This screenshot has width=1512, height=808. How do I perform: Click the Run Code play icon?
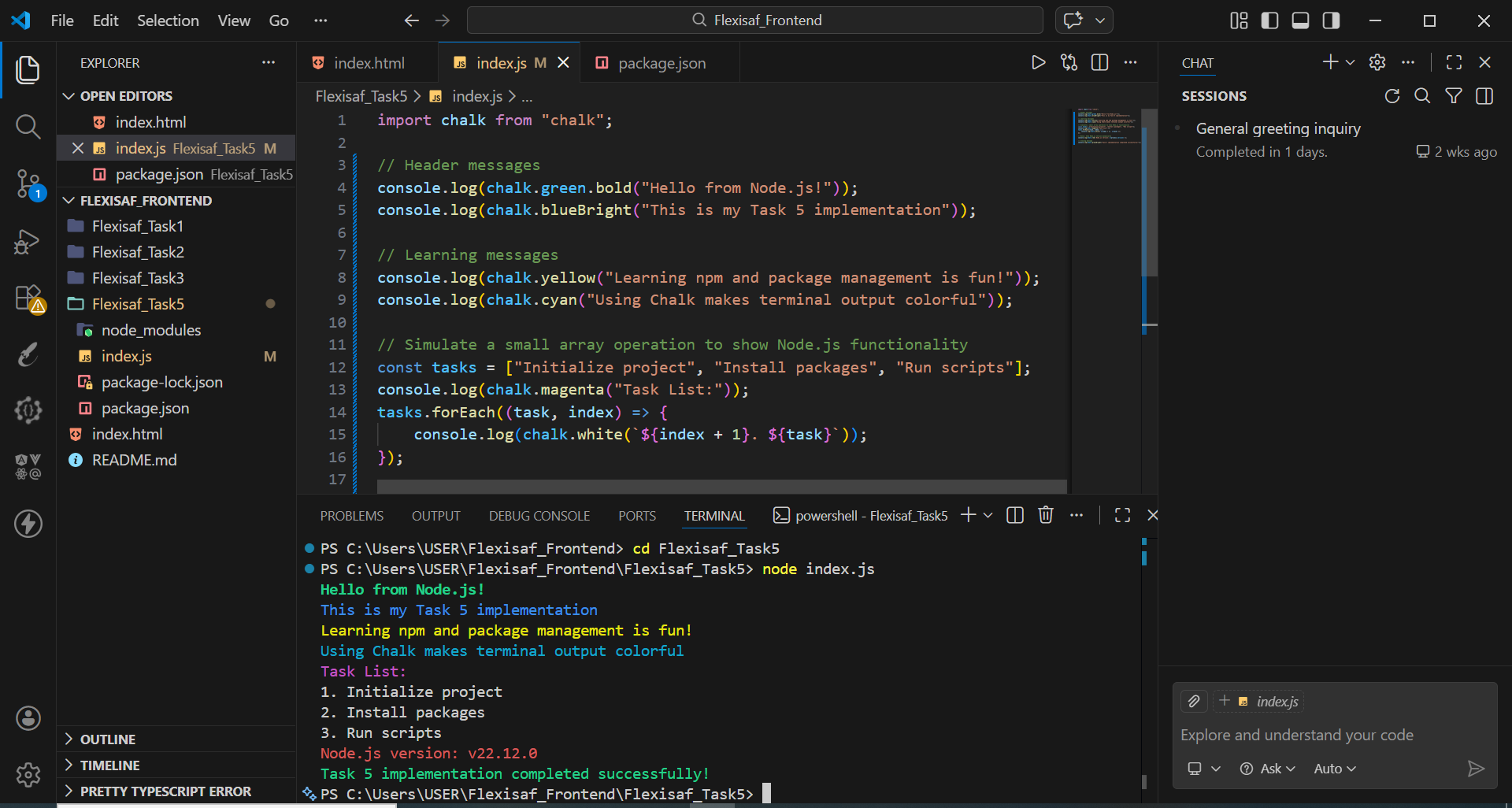(x=1038, y=63)
